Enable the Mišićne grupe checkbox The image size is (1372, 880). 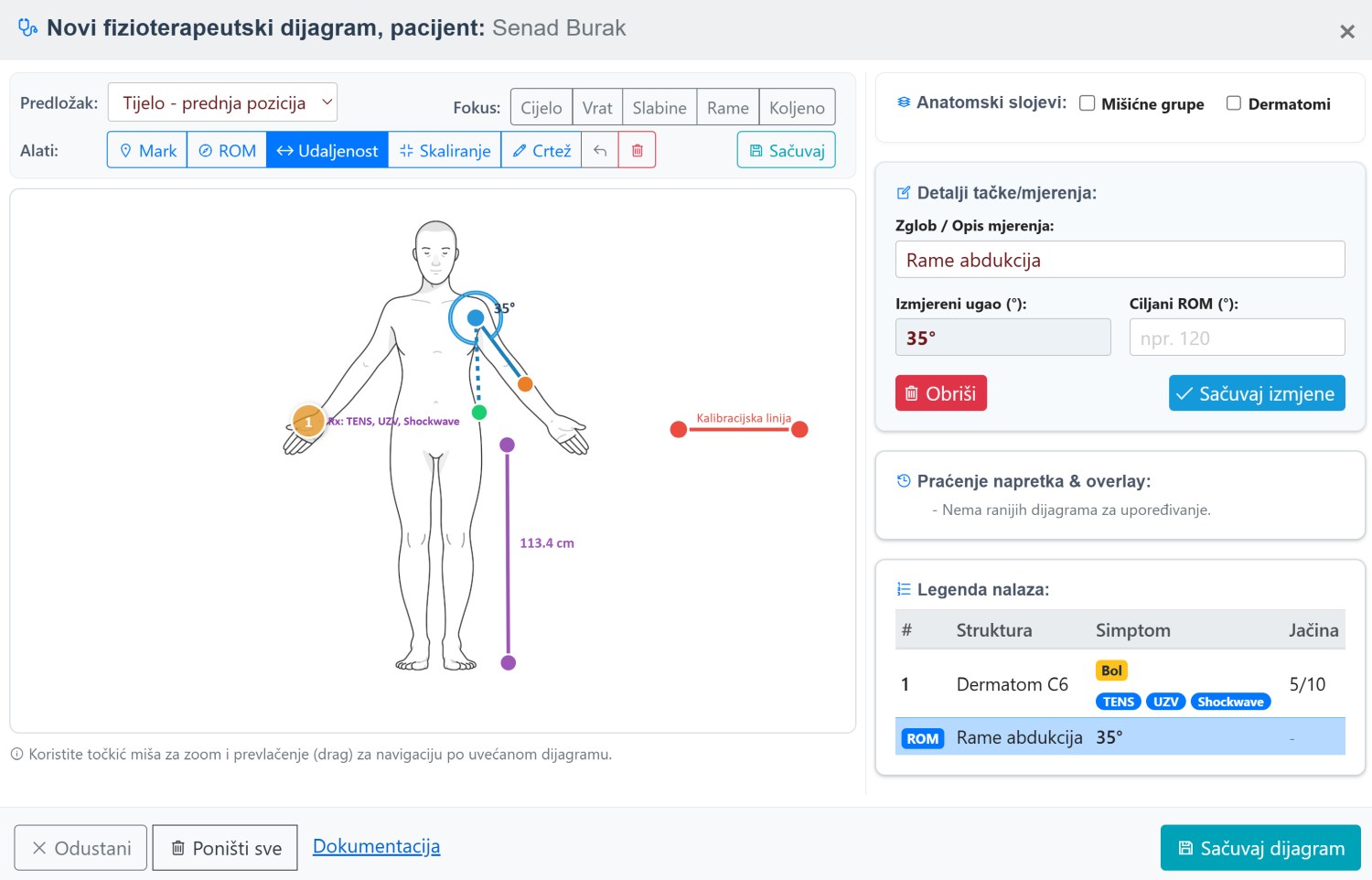coord(1088,103)
